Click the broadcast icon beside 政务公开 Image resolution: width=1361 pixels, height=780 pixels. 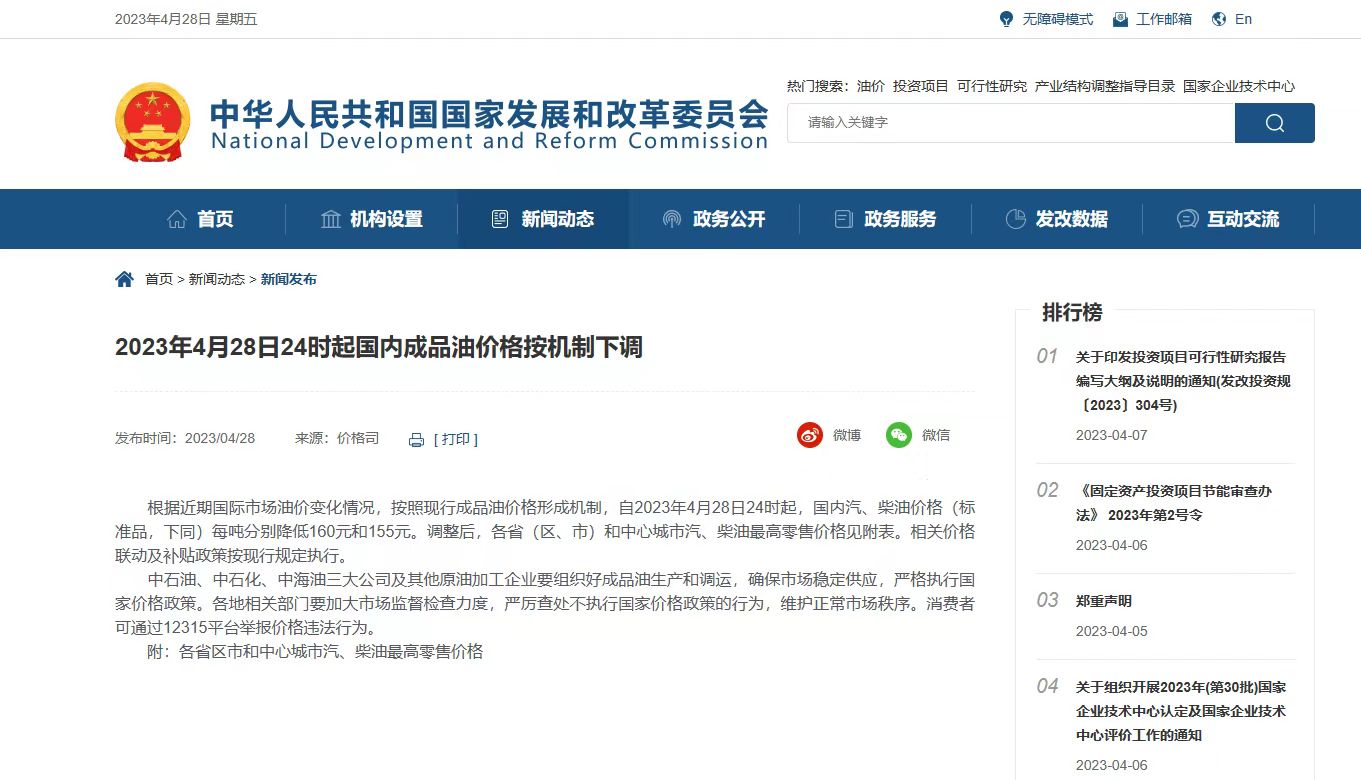[672, 219]
